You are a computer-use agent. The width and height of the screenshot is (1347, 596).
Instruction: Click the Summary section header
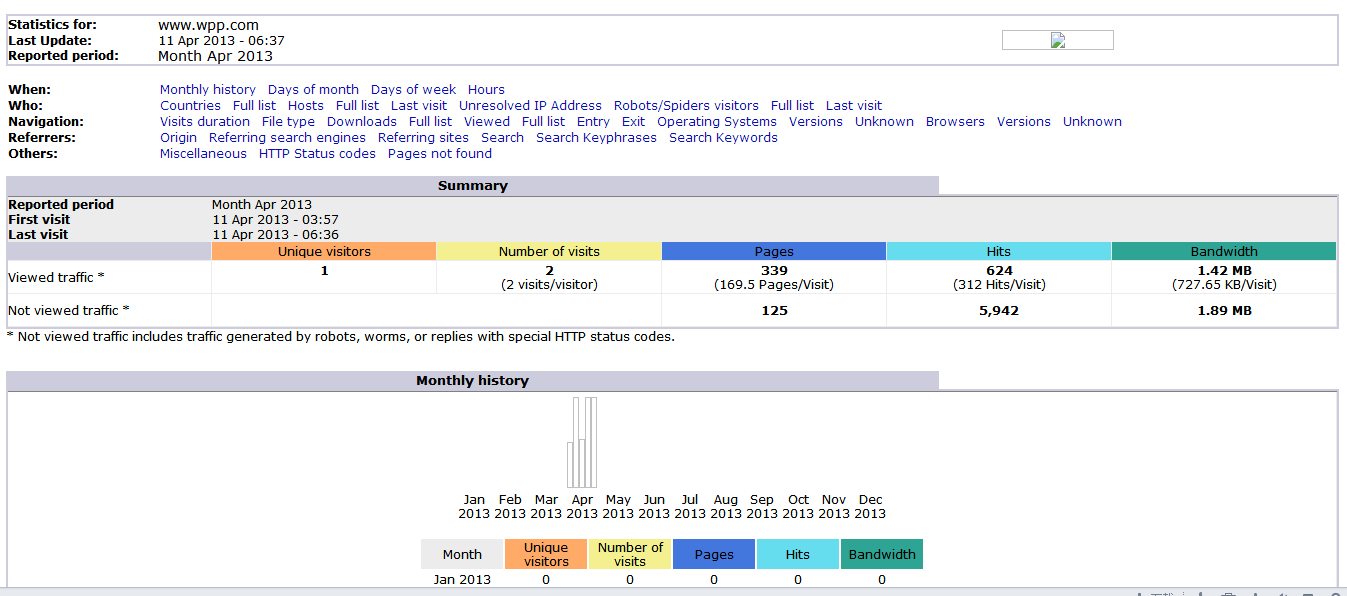tap(472, 185)
